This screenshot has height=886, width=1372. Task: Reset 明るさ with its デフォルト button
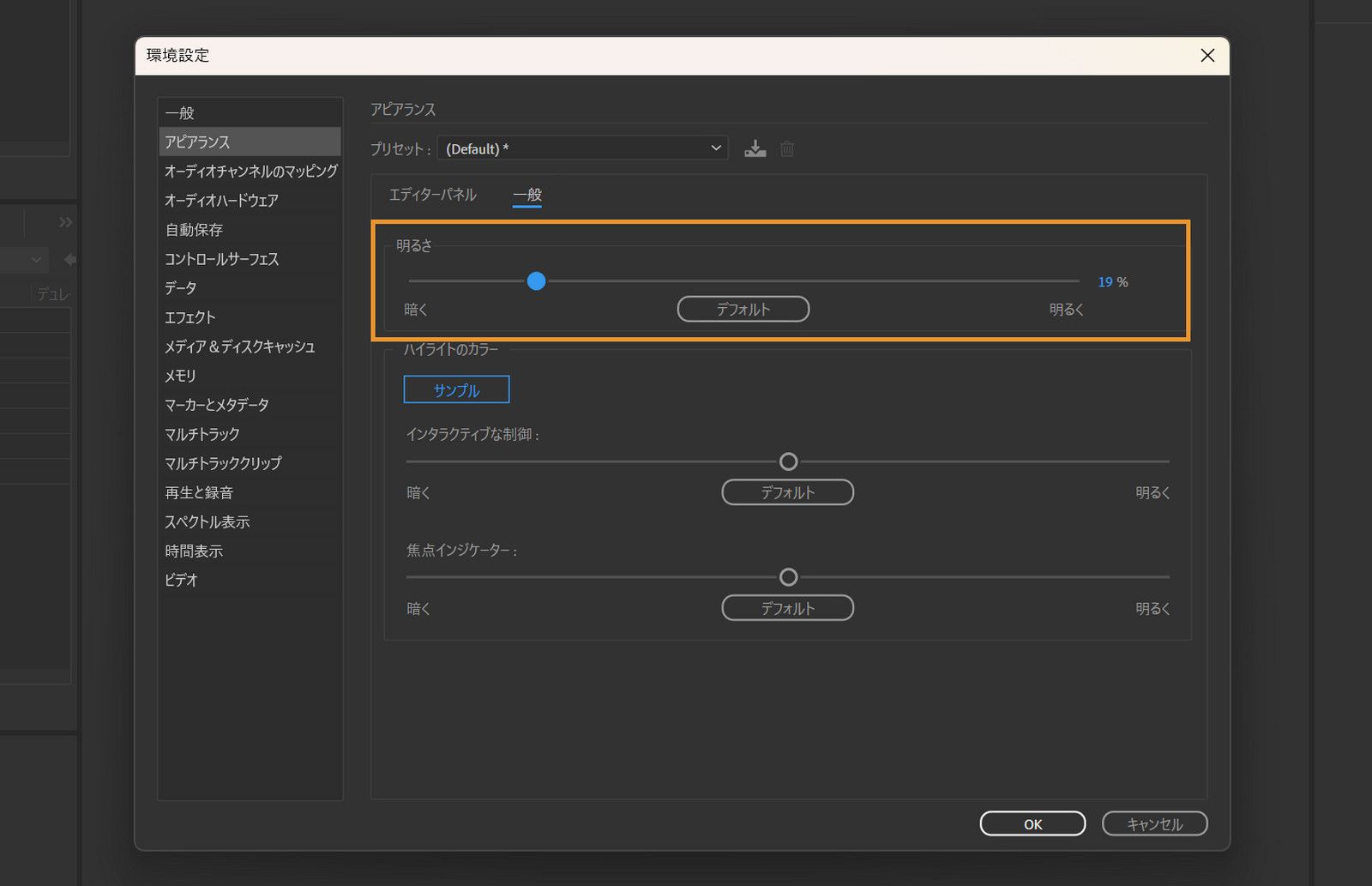coord(743,309)
